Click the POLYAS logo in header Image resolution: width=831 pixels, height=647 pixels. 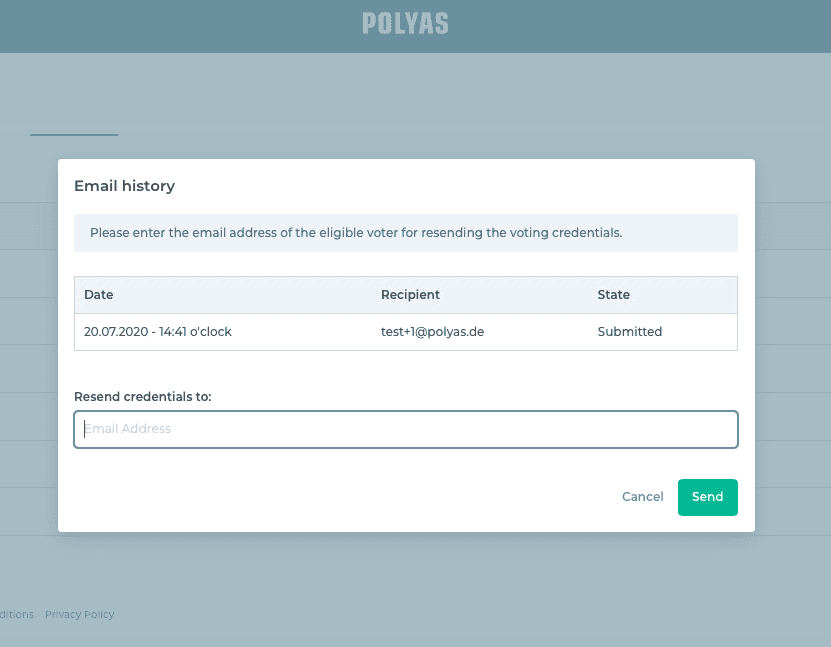pos(405,24)
